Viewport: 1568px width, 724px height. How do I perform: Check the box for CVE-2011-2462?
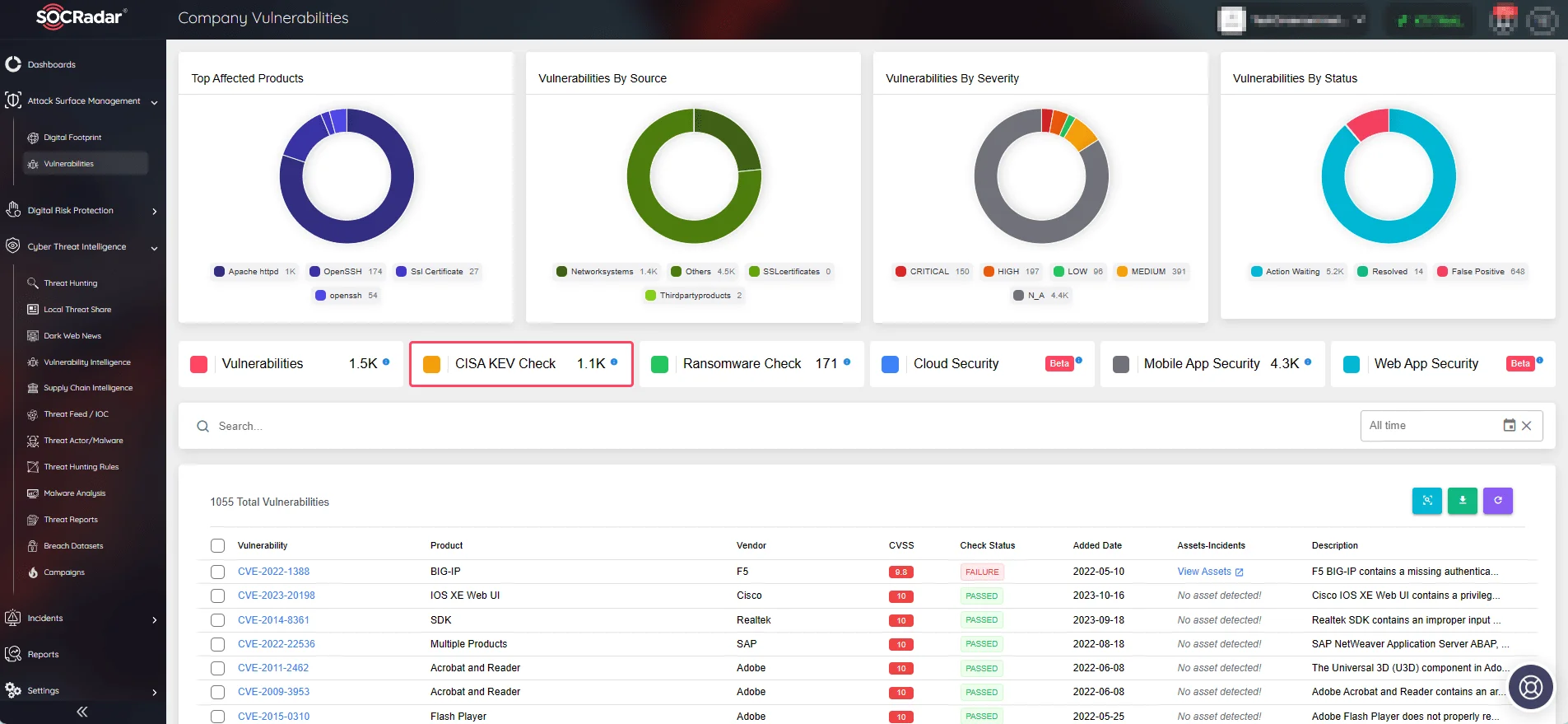point(217,668)
